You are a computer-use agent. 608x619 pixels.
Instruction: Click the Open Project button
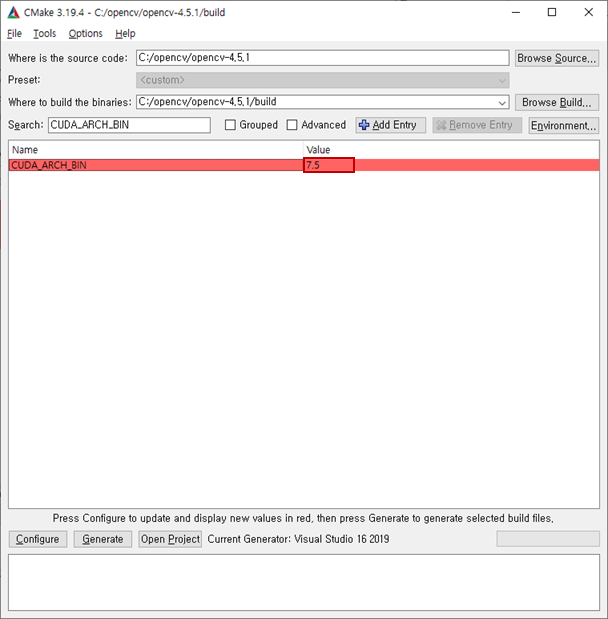tap(170, 539)
